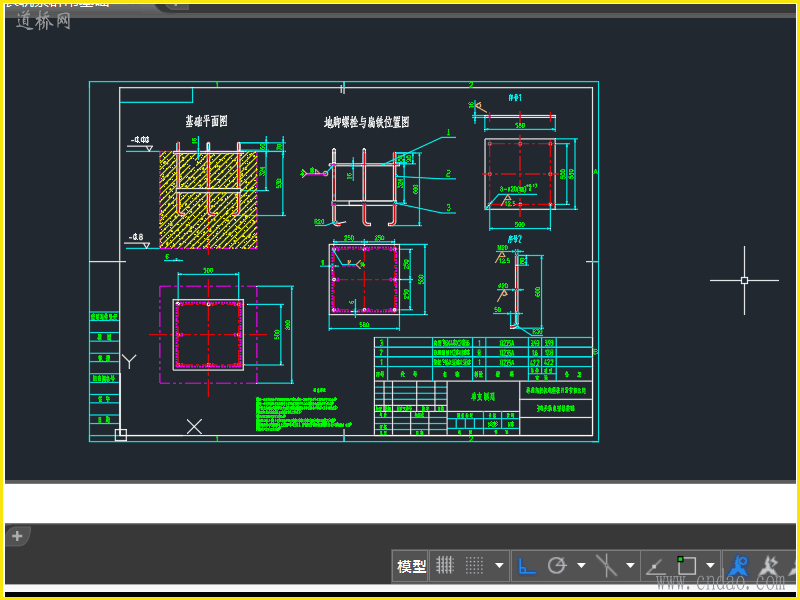800x600 pixels.
Task: Open polar tracking angle dropdown
Action: pyautogui.click(x=581, y=565)
